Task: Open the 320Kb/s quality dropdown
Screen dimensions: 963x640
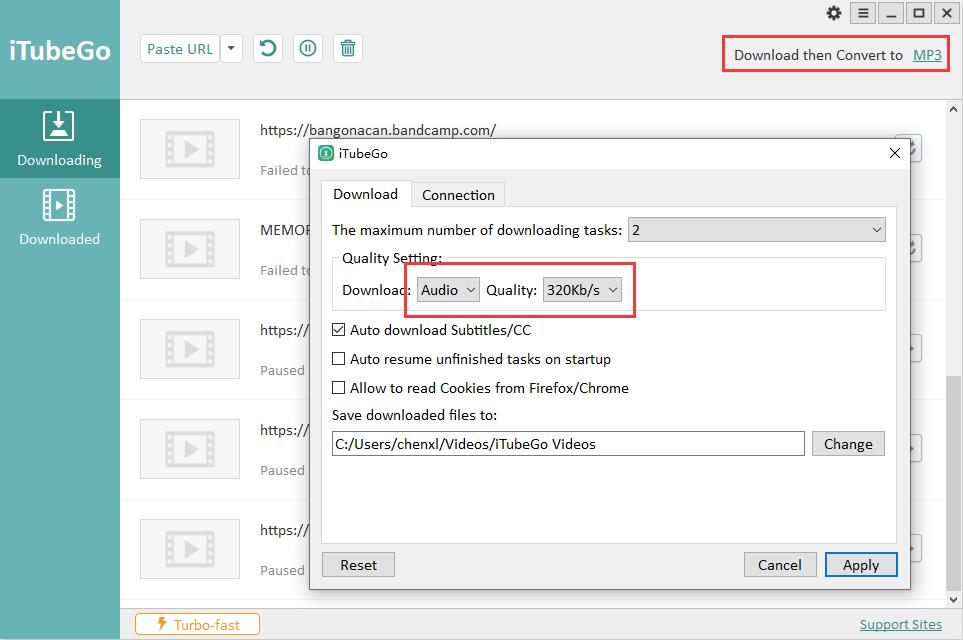Action: 582,290
